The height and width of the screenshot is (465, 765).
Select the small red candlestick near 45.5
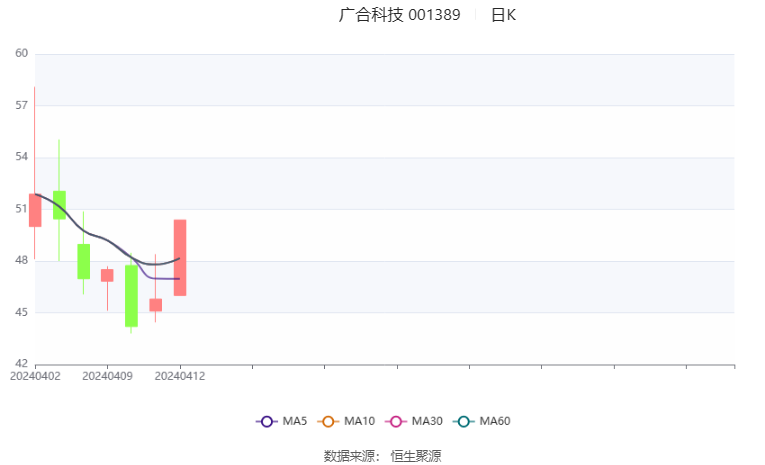pyautogui.click(x=156, y=305)
